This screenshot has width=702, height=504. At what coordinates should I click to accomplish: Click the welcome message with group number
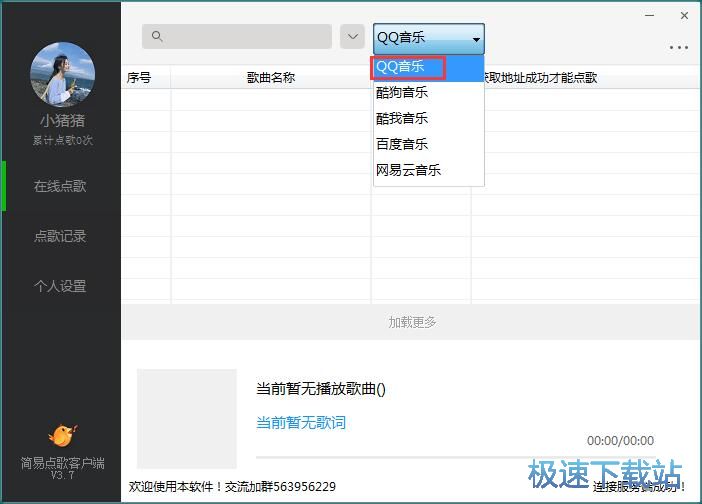click(x=232, y=487)
